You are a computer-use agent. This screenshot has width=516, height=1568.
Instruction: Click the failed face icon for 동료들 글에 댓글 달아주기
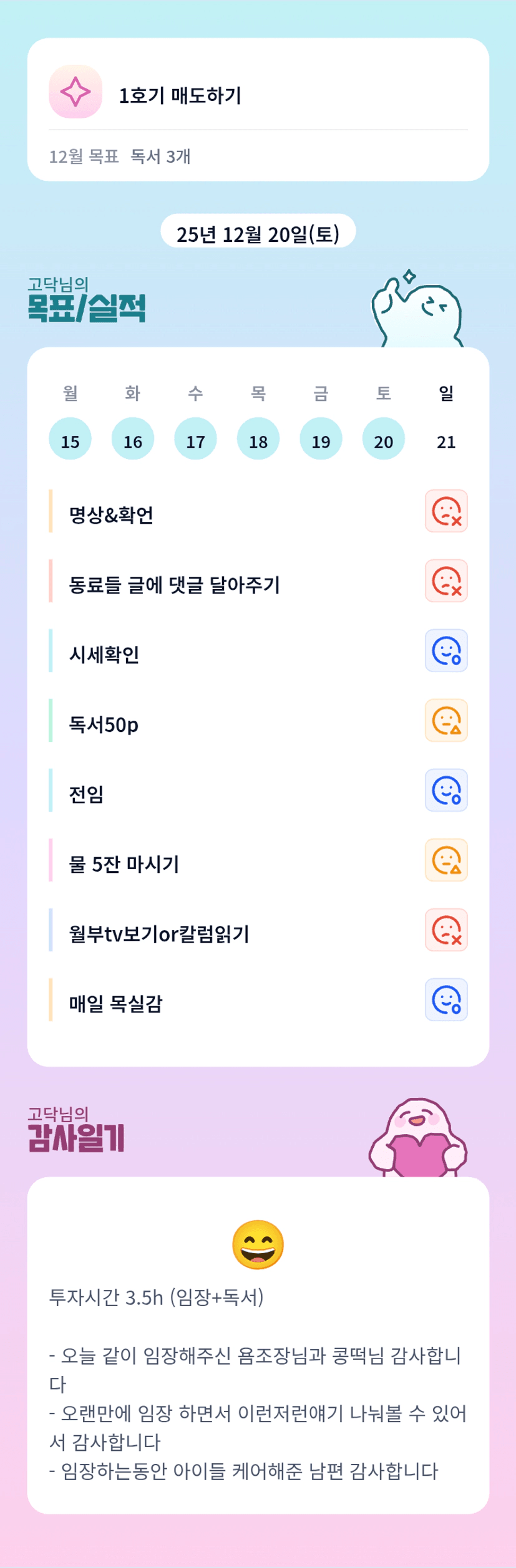point(446,581)
